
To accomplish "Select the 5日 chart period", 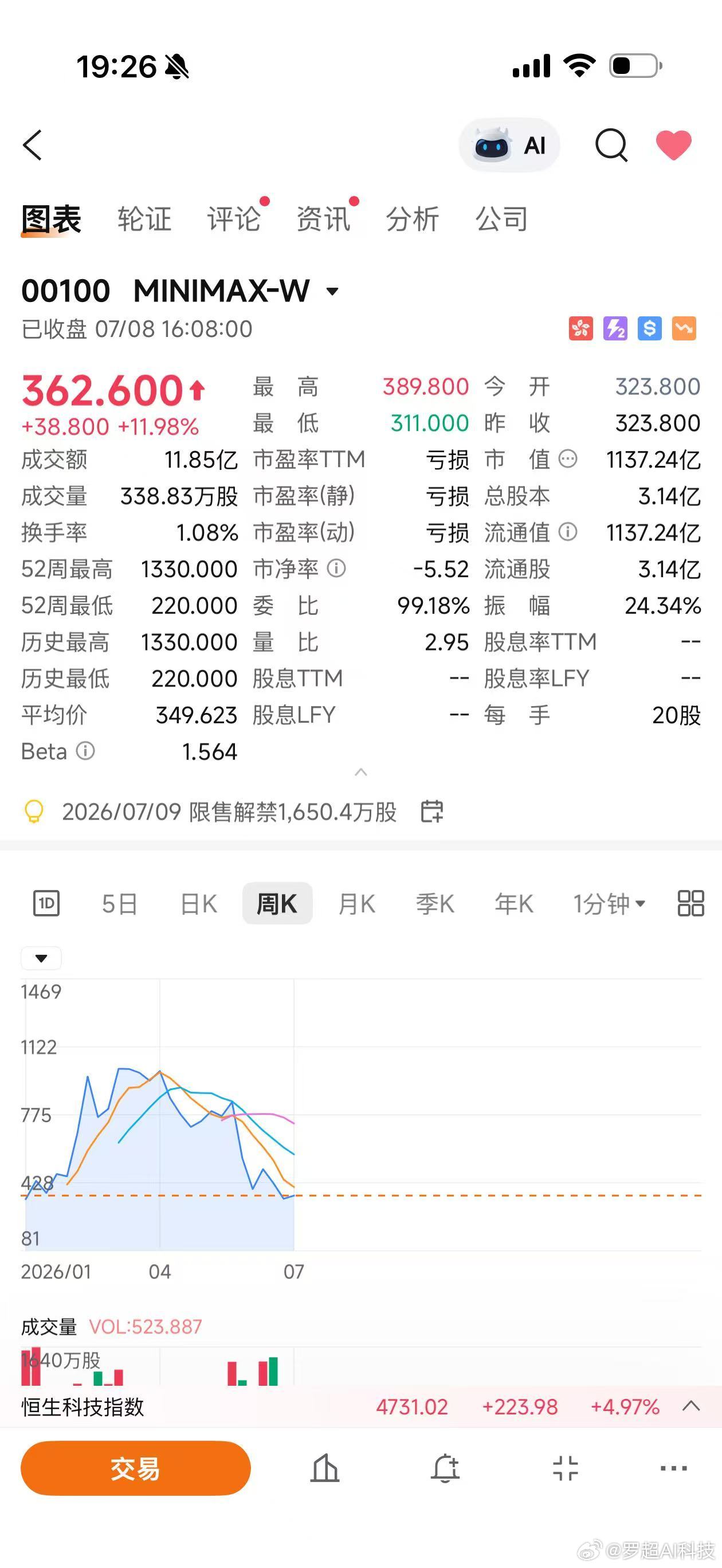I will click(x=119, y=903).
